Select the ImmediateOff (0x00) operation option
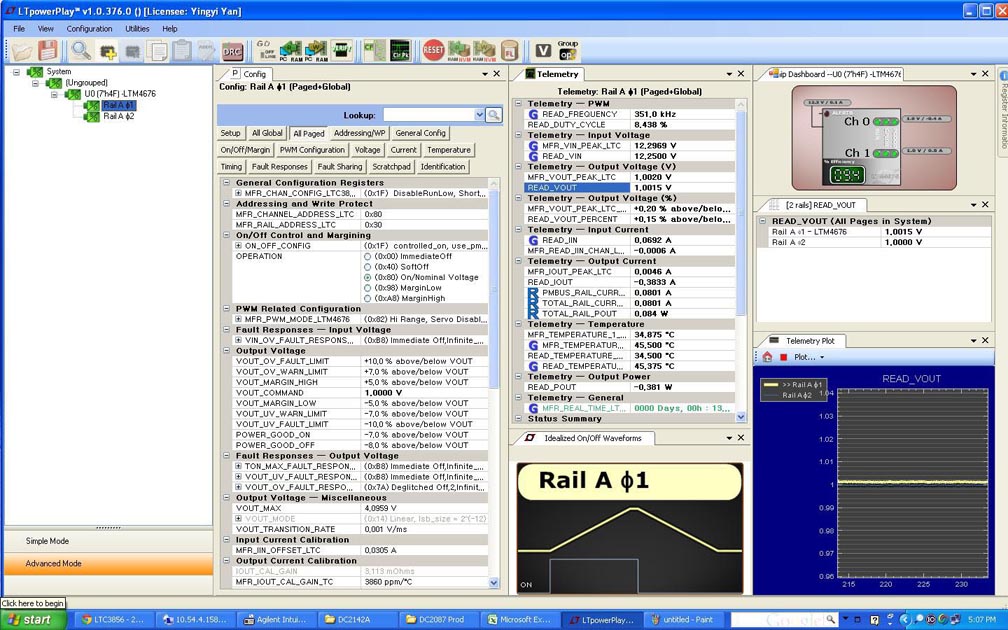 [368, 256]
